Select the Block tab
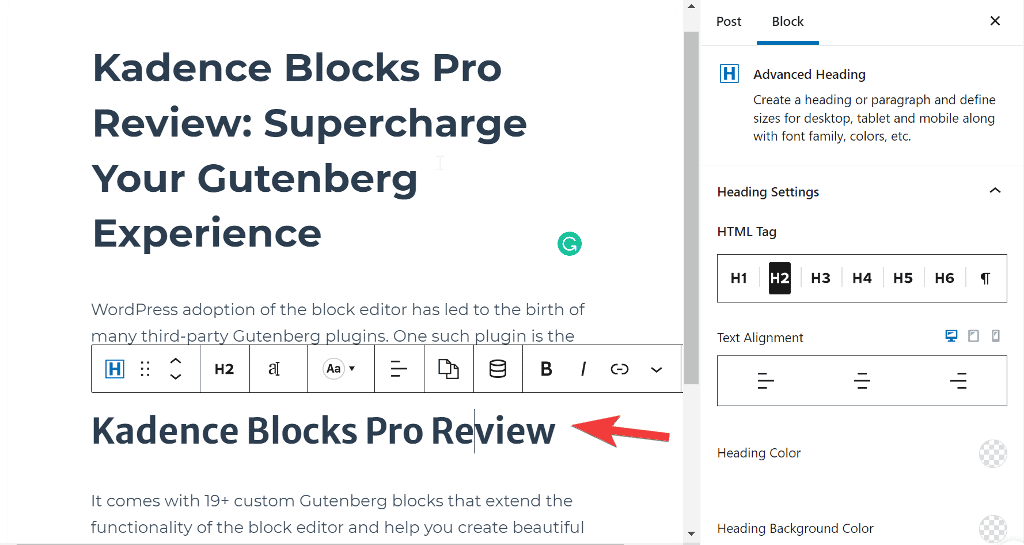The image size is (1024, 545). click(x=787, y=21)
